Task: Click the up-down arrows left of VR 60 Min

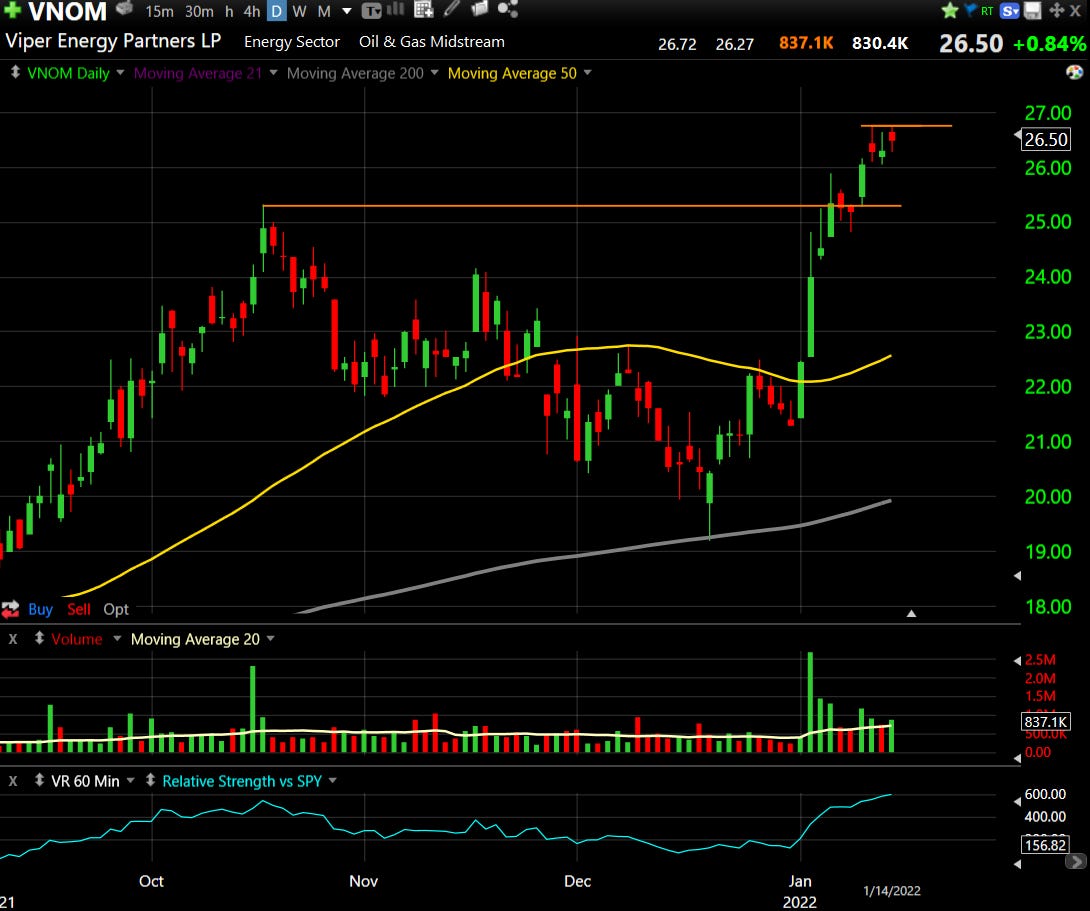Action: (40, 780)
